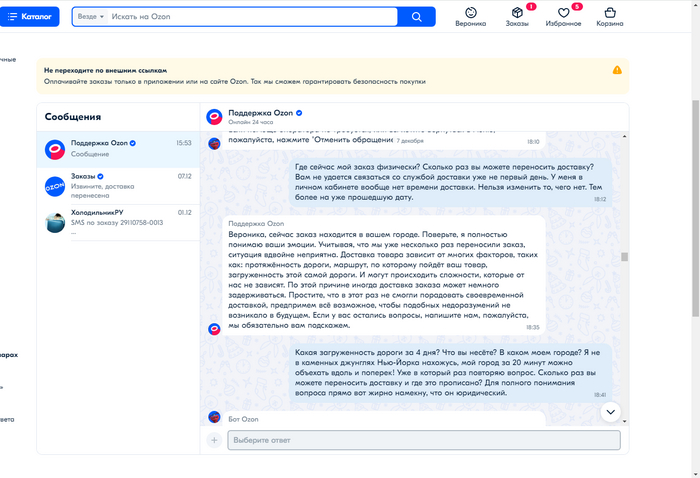This screenshot has height=478, width=700.
Task: Click the chat scroll-down arrow
Action: pos(625,421)
